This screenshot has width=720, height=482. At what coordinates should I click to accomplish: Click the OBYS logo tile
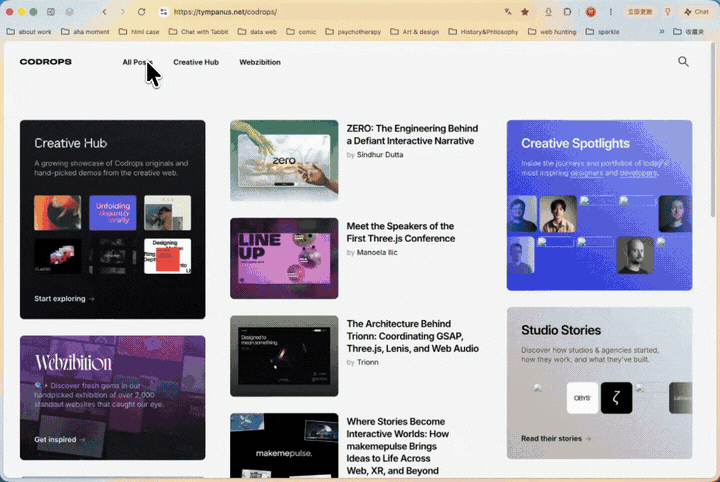582,398
